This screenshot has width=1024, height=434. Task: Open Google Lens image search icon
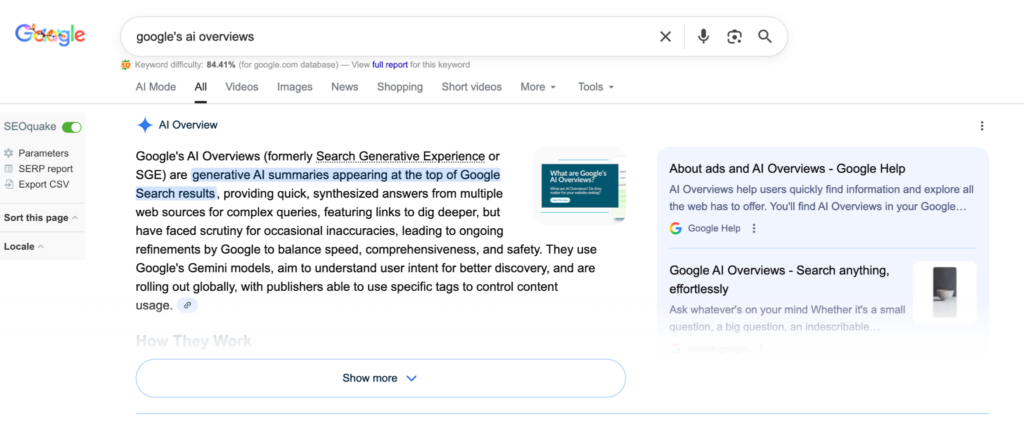tap(734, 37)
